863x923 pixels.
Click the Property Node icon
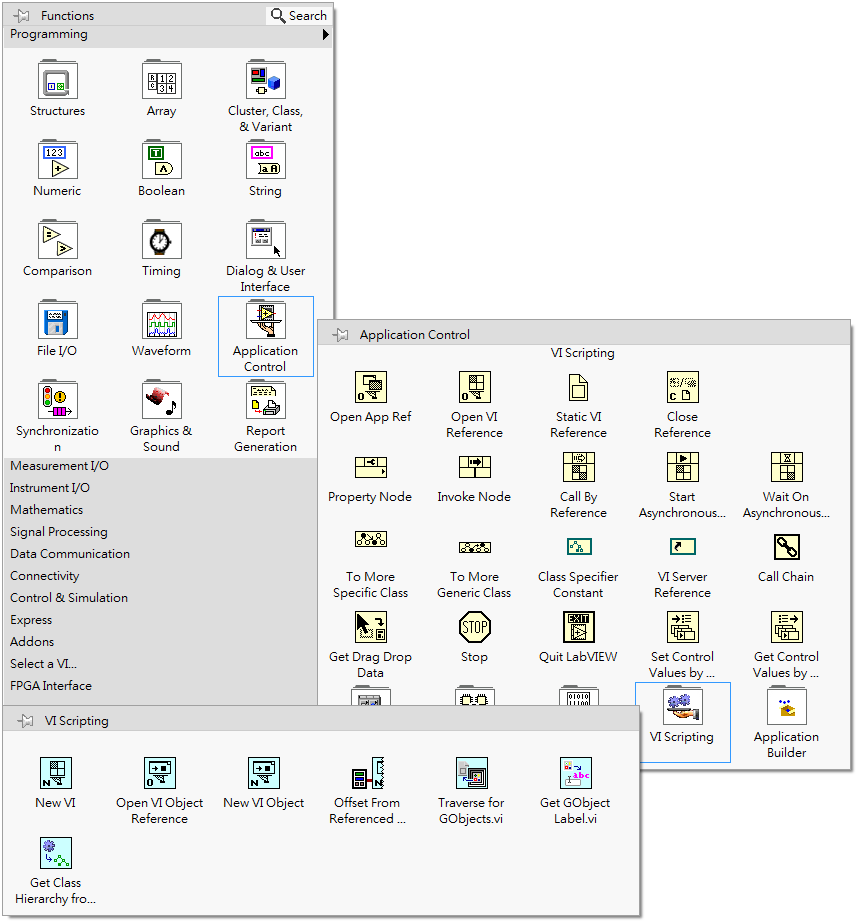click(370, 468)
